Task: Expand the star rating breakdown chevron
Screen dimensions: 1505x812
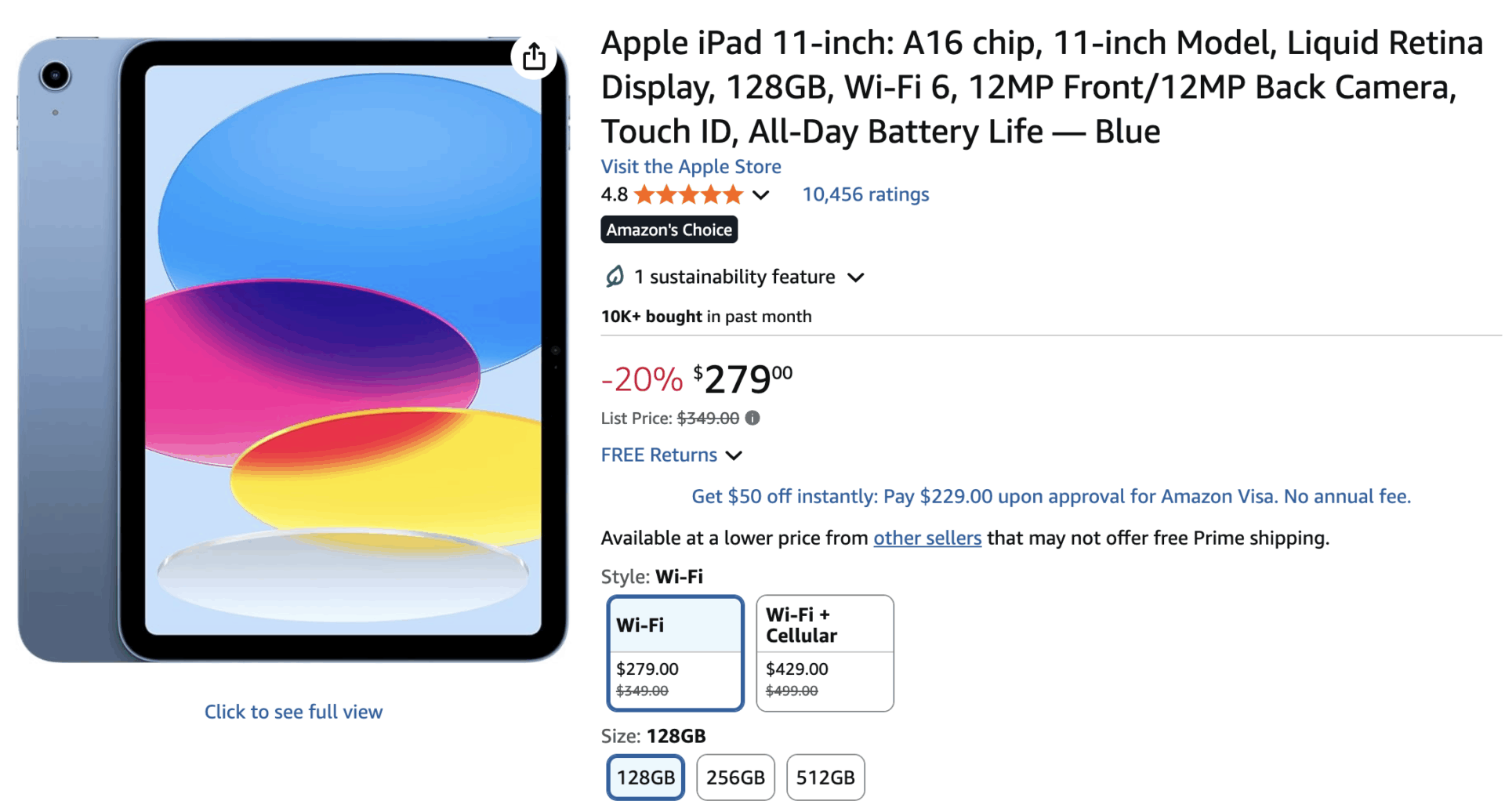Action: 760,195
